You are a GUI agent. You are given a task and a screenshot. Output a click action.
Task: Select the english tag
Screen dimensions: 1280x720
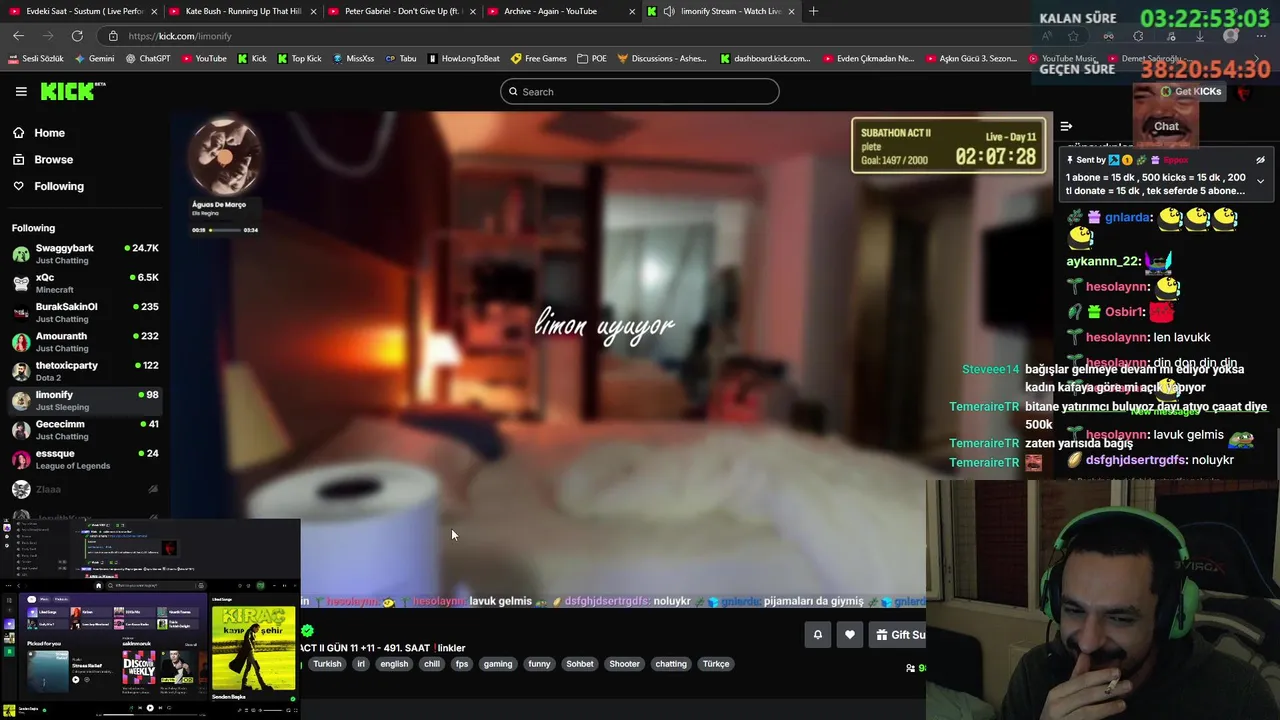[394, 664]
